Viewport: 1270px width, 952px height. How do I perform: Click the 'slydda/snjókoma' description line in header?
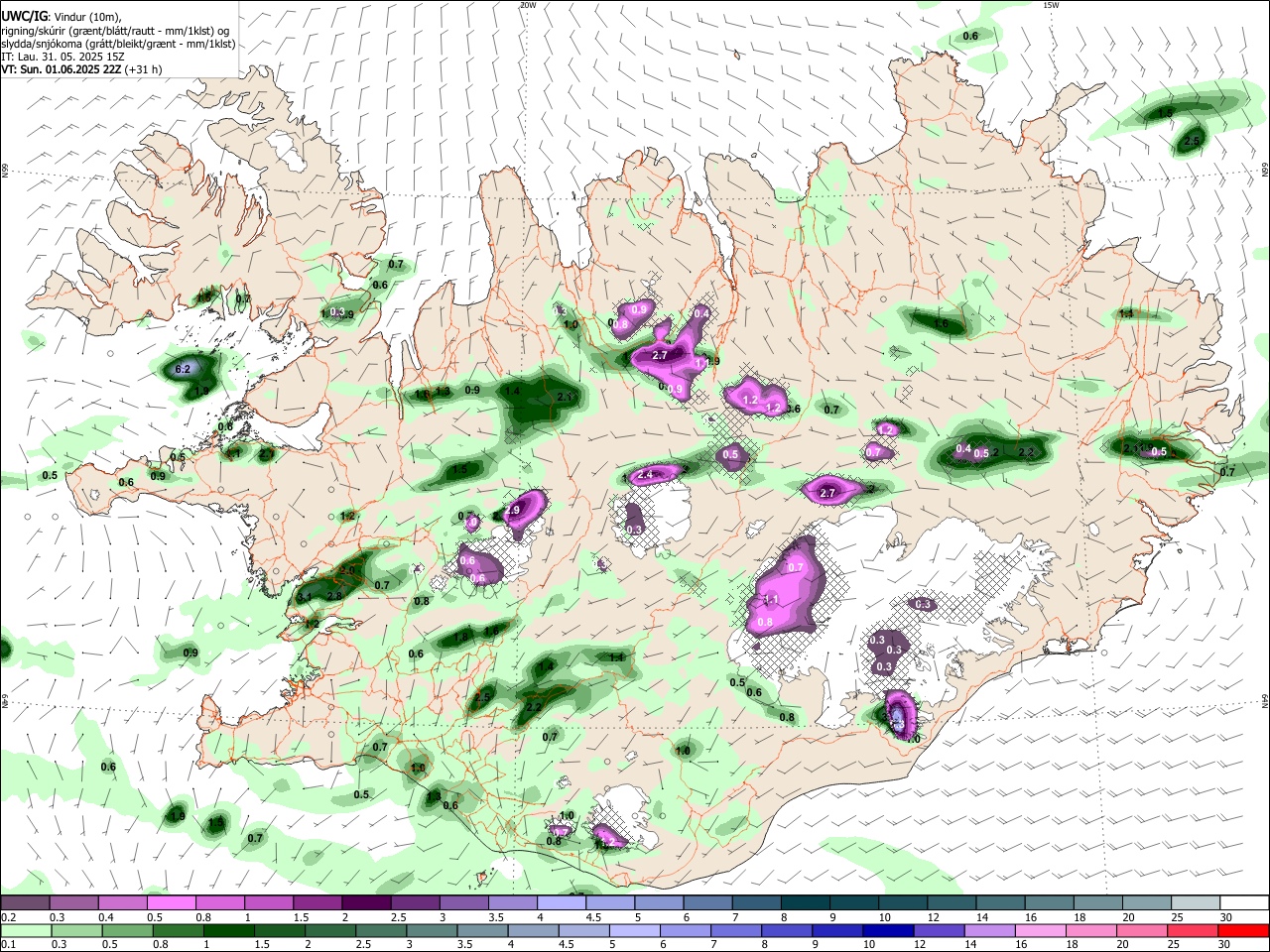pos(118,44)
